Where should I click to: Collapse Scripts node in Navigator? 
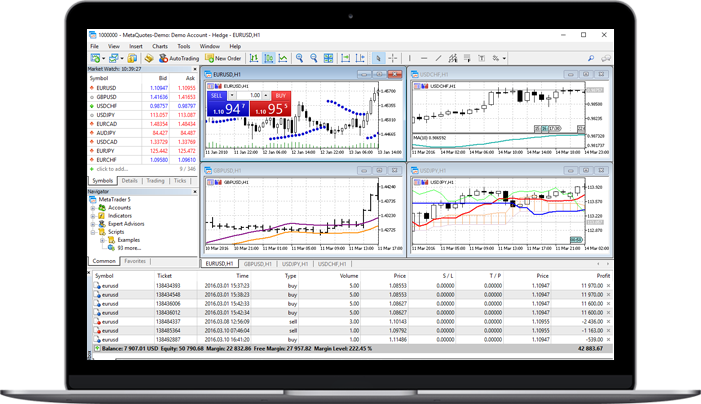coord(93,232)
